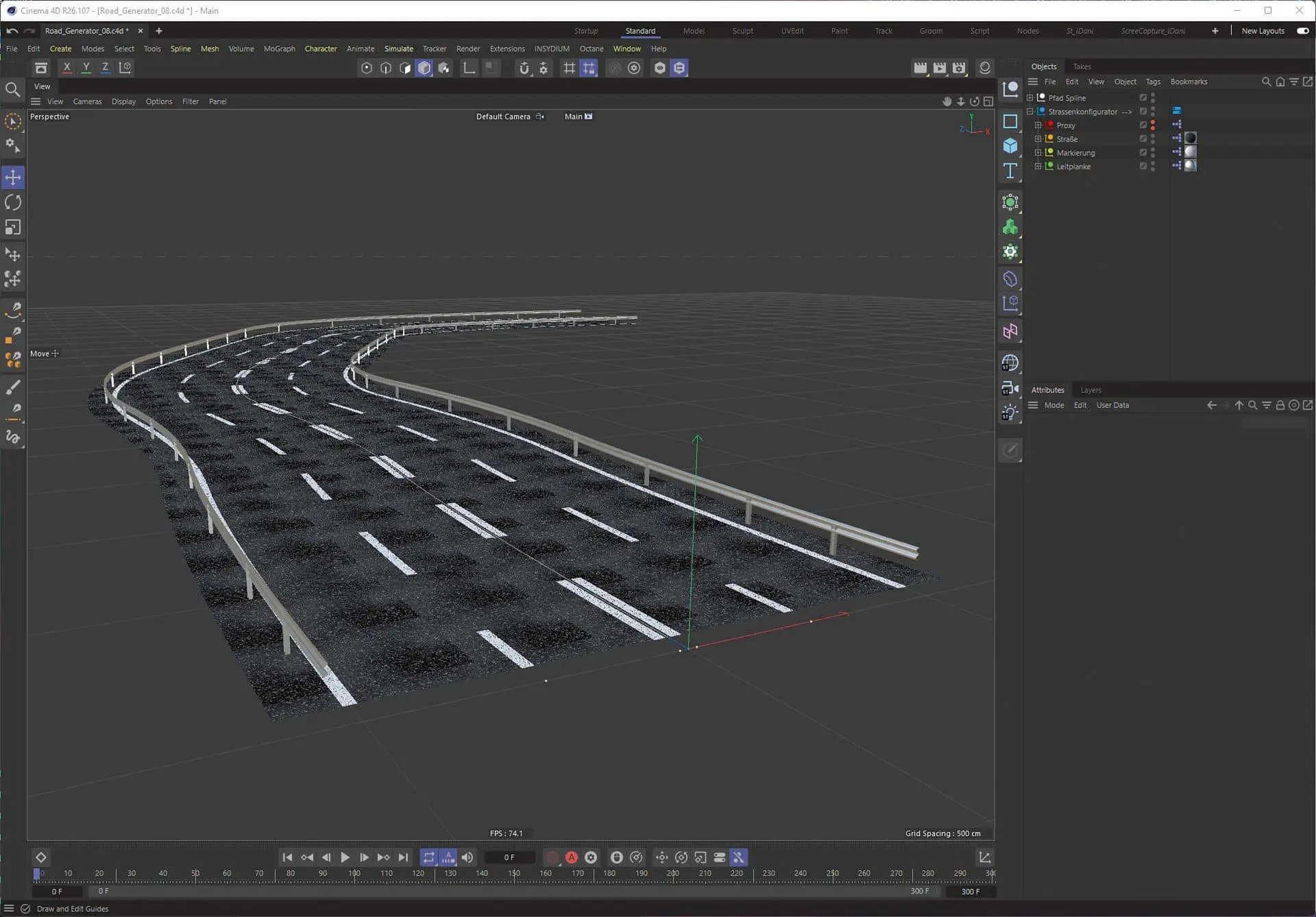Click the Text spline tool icon

[1010, 171]
